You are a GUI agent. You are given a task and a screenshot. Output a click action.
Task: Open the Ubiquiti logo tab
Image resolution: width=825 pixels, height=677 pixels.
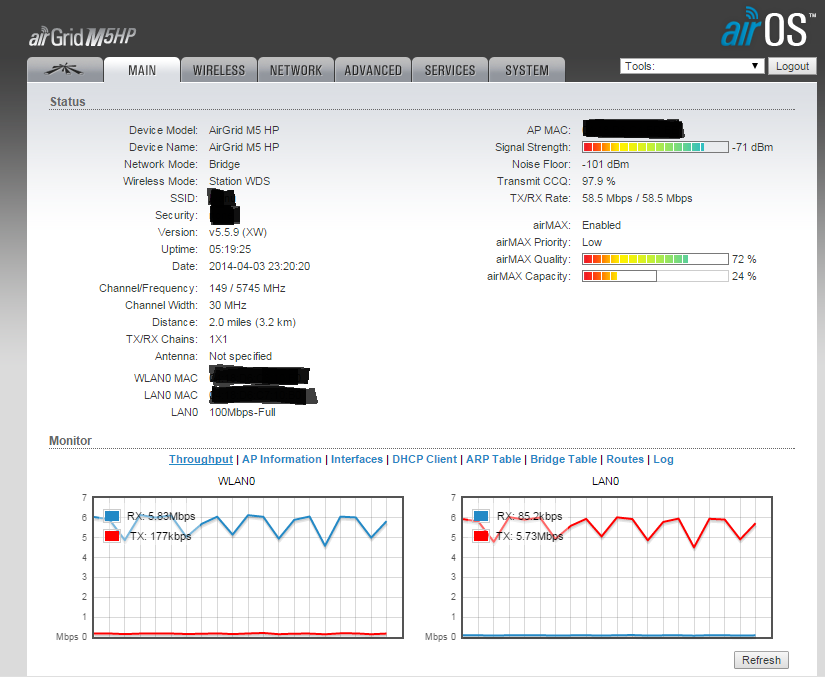[x=65, y=69]
